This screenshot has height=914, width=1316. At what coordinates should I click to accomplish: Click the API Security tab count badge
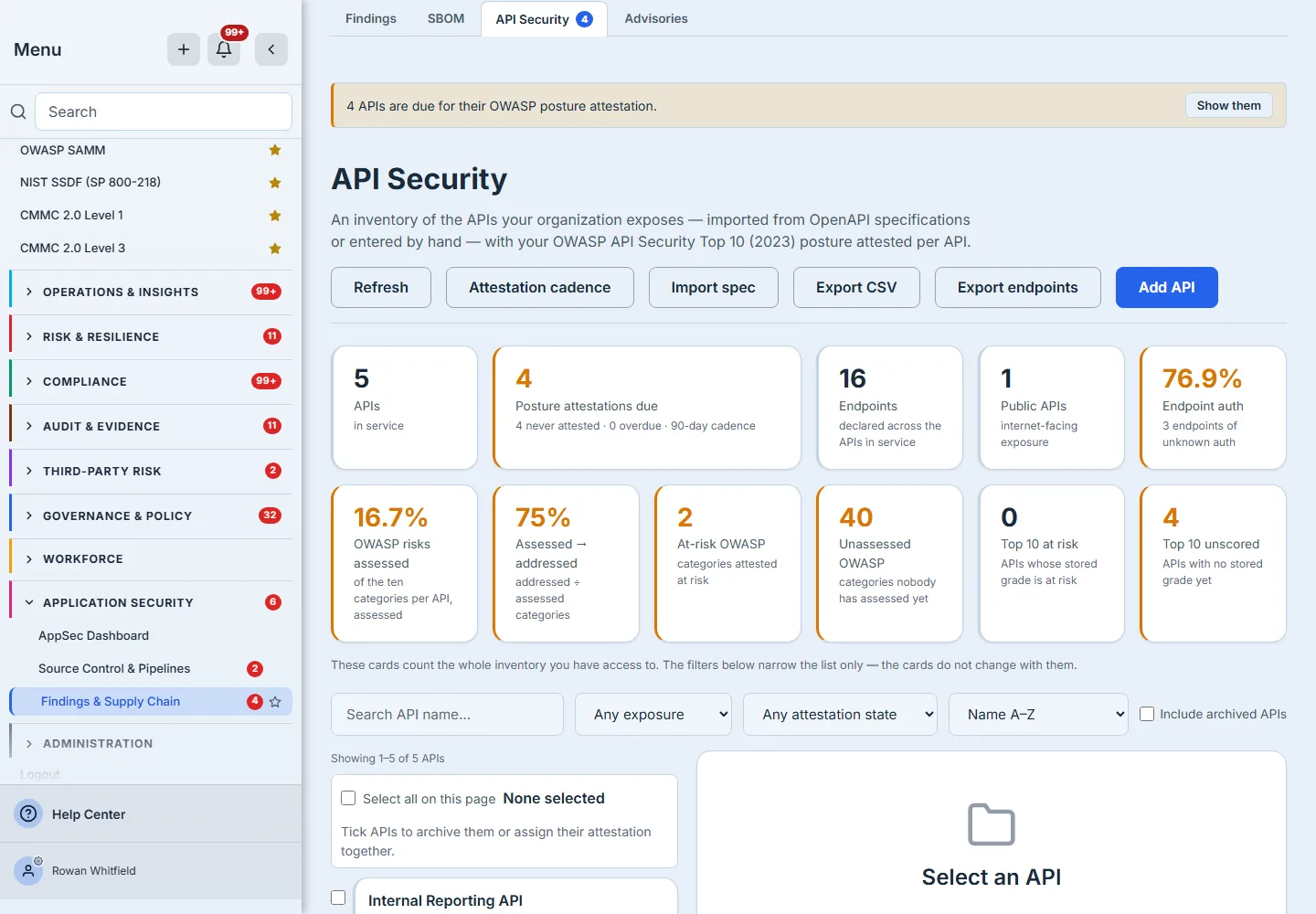pyautogui.click(x=585, y=19)
